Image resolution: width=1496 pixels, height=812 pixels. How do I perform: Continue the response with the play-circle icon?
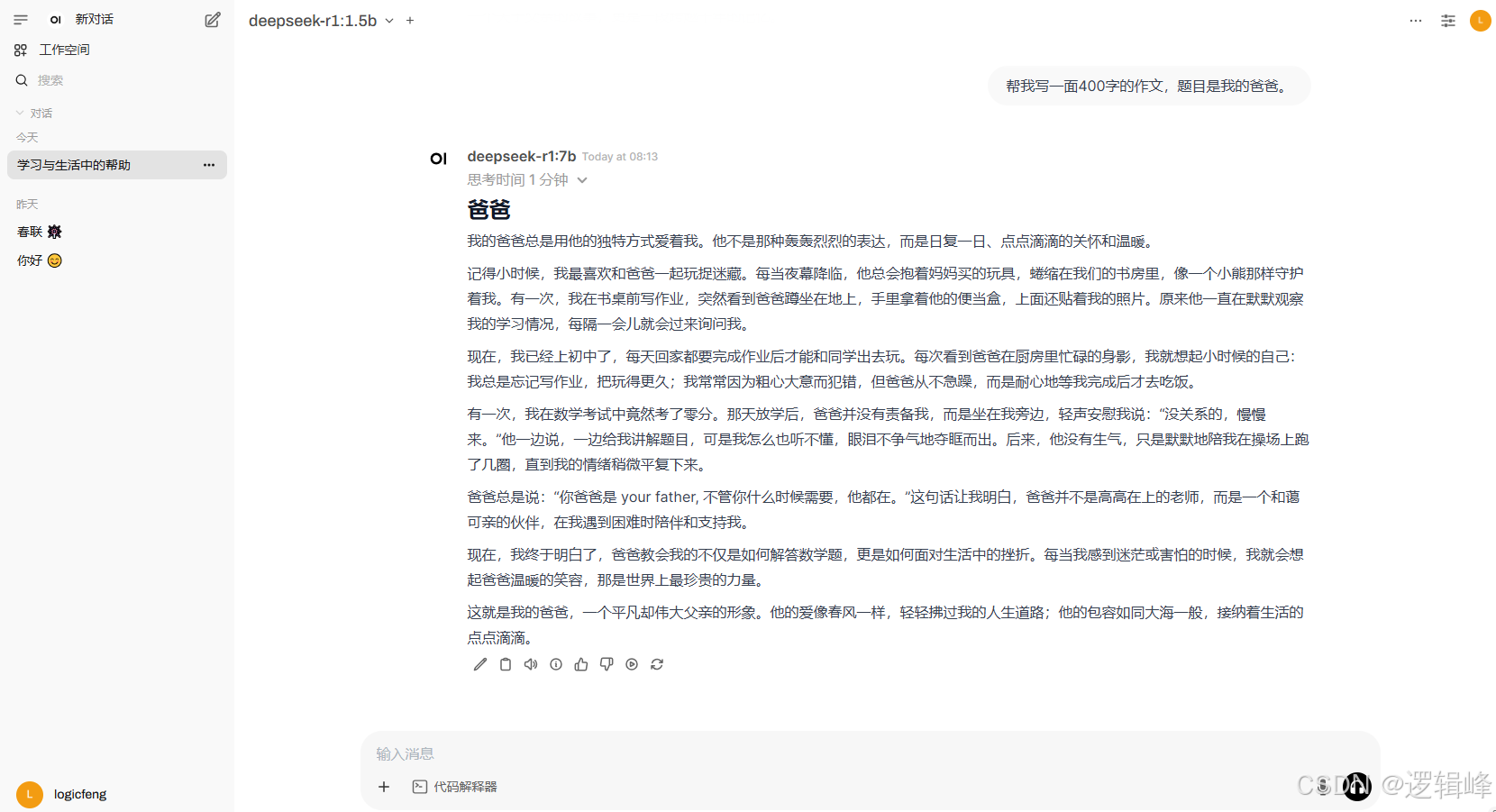[x=632, y=664]
